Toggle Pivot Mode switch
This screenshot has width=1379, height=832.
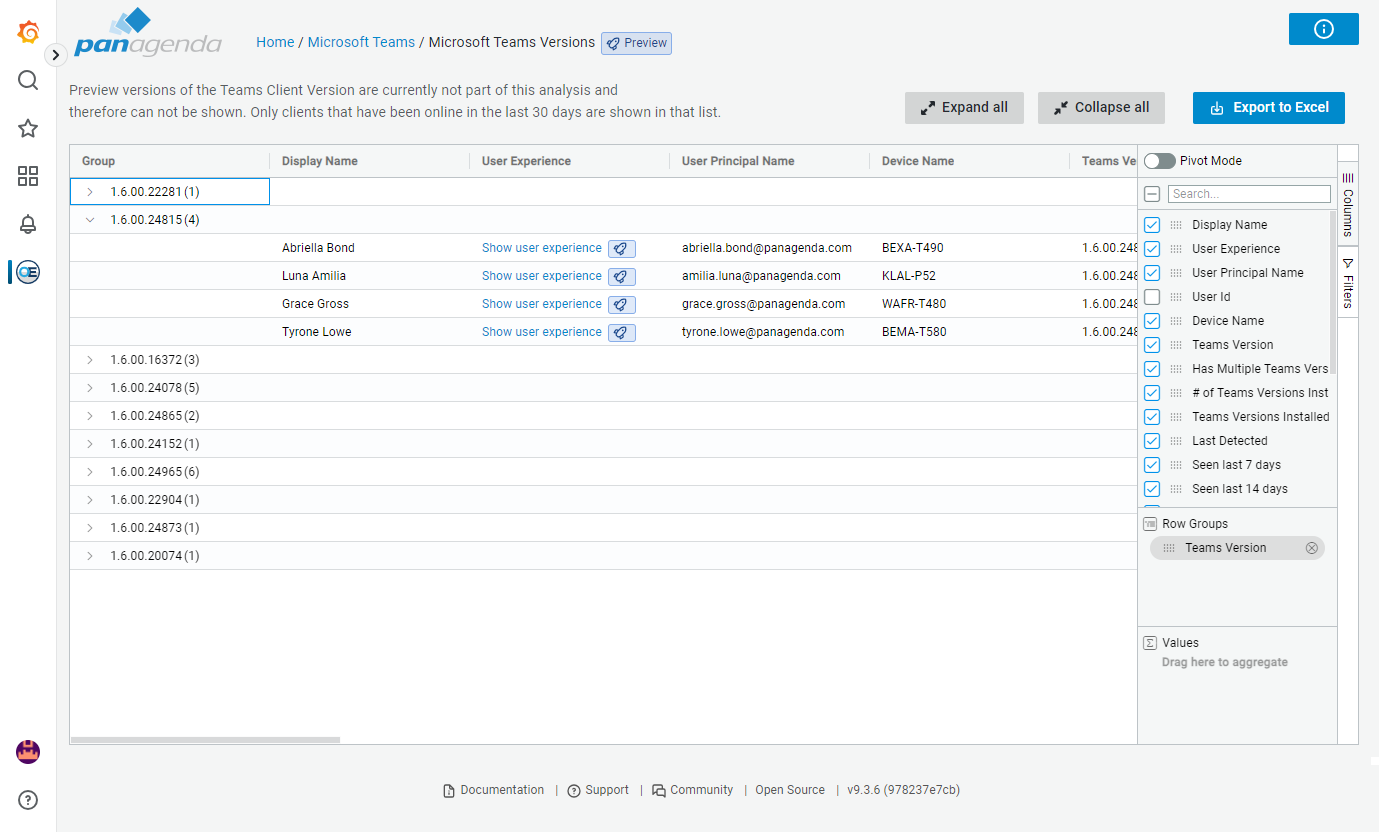pos(1159,161)
